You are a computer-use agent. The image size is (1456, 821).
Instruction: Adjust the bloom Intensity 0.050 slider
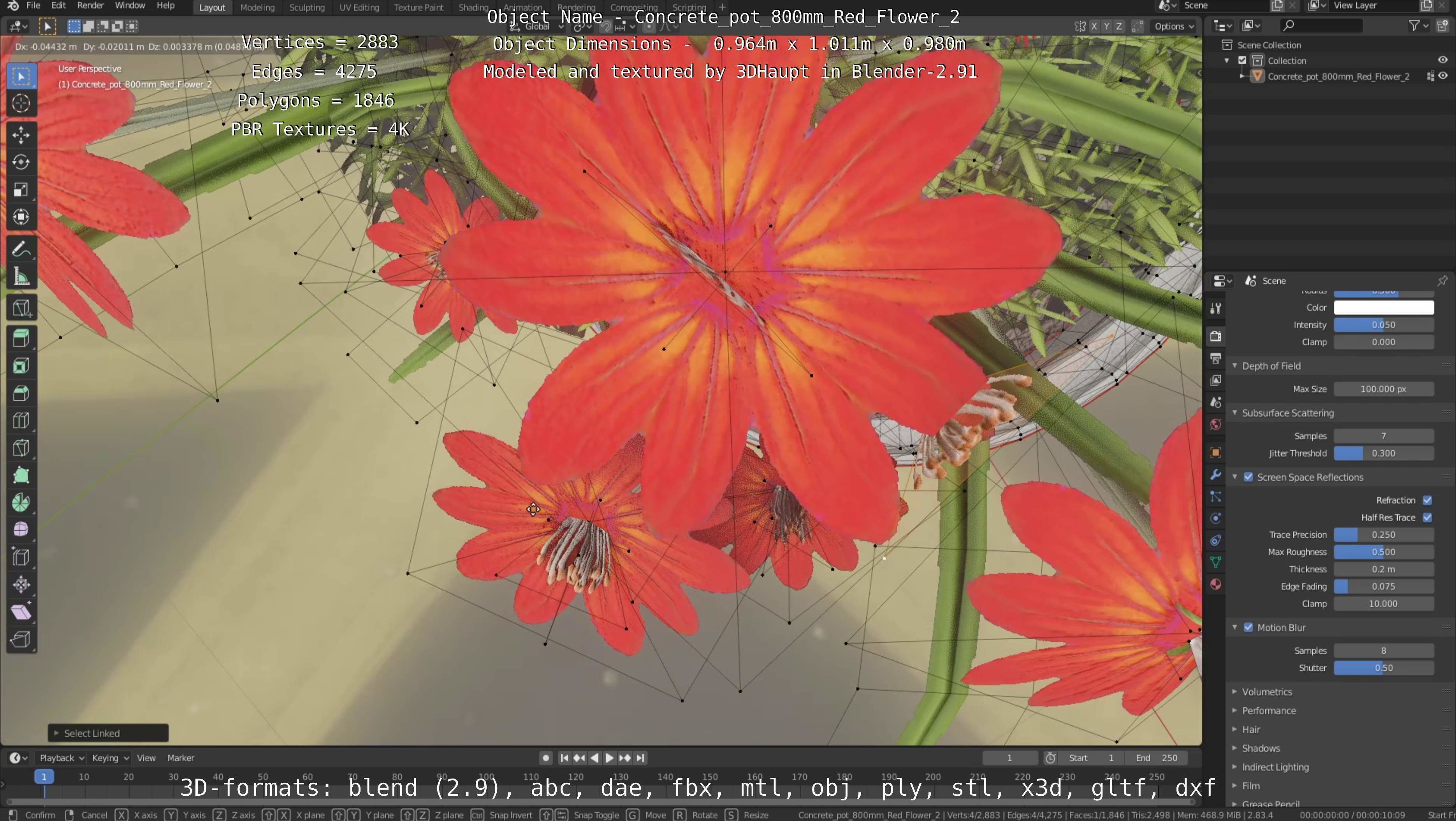(x=1383, y=325)
